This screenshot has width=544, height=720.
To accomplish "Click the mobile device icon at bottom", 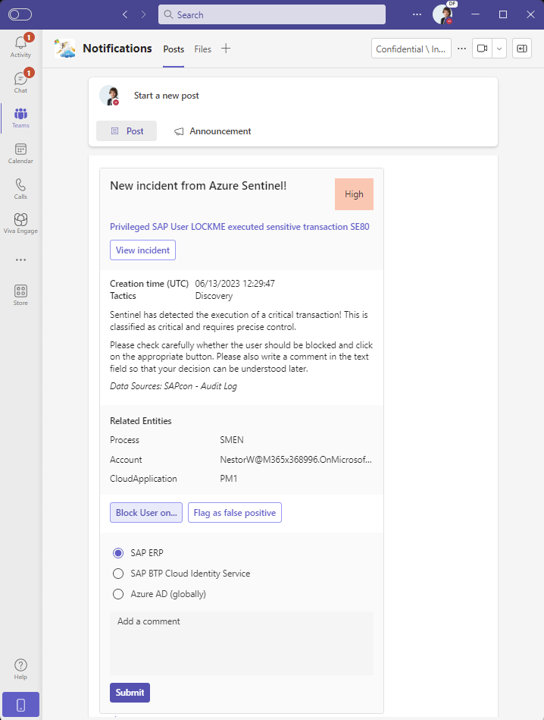I will tap(21, 705).
